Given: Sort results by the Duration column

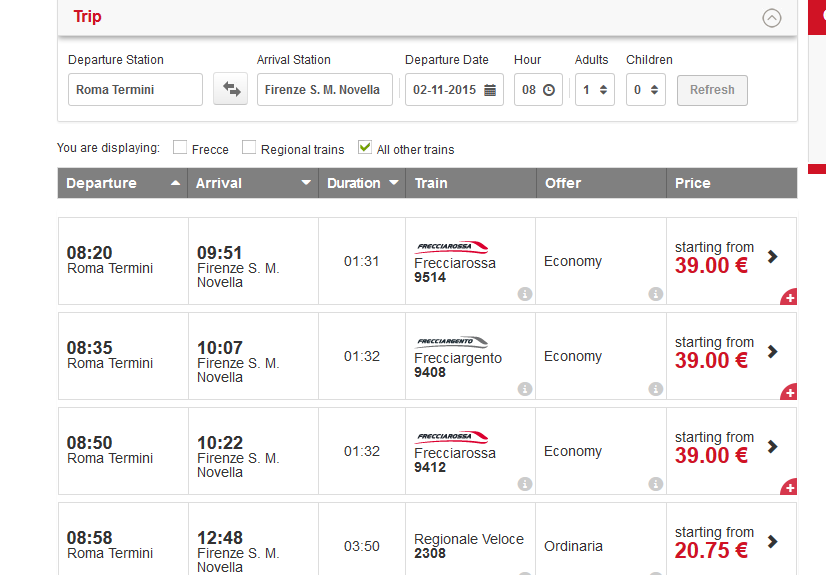Looking at the screenshot, I should click(x=362, y=183).
